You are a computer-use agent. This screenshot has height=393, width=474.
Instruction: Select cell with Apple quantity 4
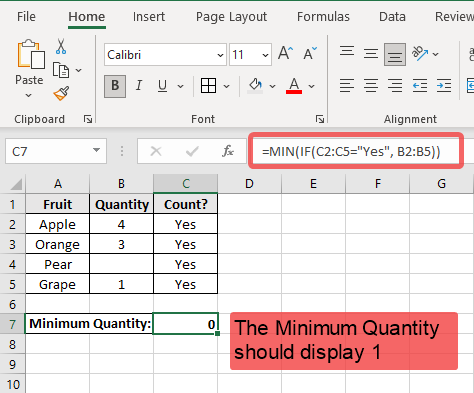point(122,224)
